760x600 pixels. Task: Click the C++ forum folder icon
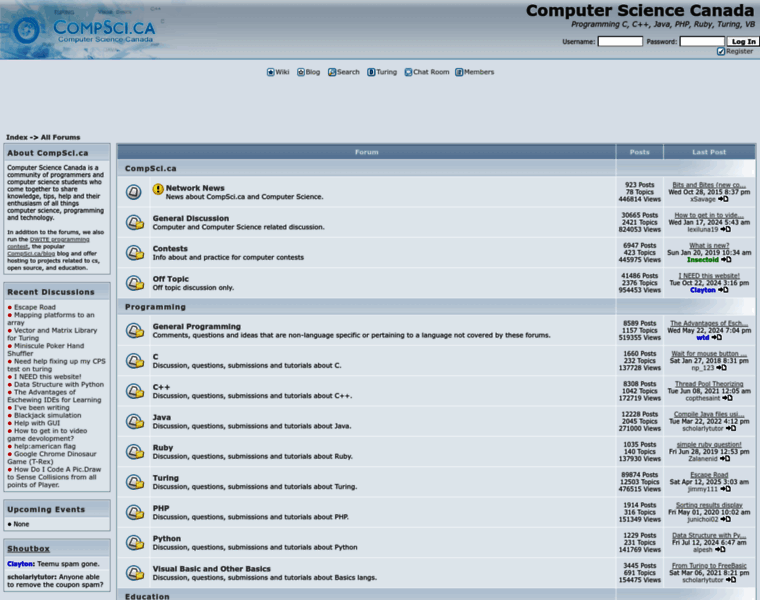(x=135, y=391)
